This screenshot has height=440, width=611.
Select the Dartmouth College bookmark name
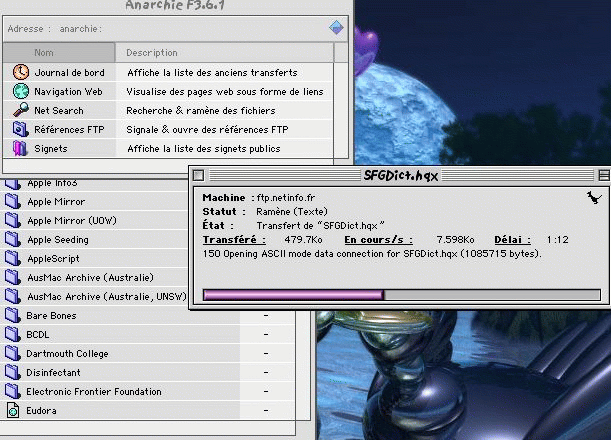pyautogui.click(x=67, y=354)
